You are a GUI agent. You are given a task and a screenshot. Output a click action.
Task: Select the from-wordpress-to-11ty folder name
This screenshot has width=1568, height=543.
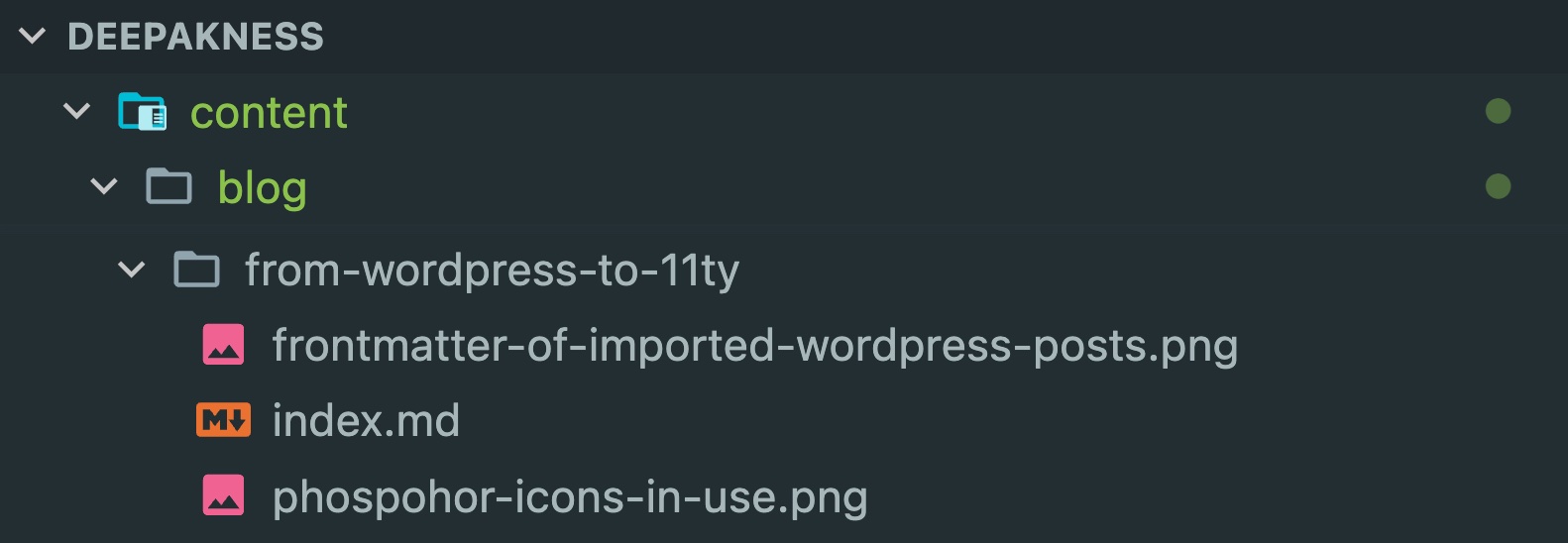[x=492, y=271]
